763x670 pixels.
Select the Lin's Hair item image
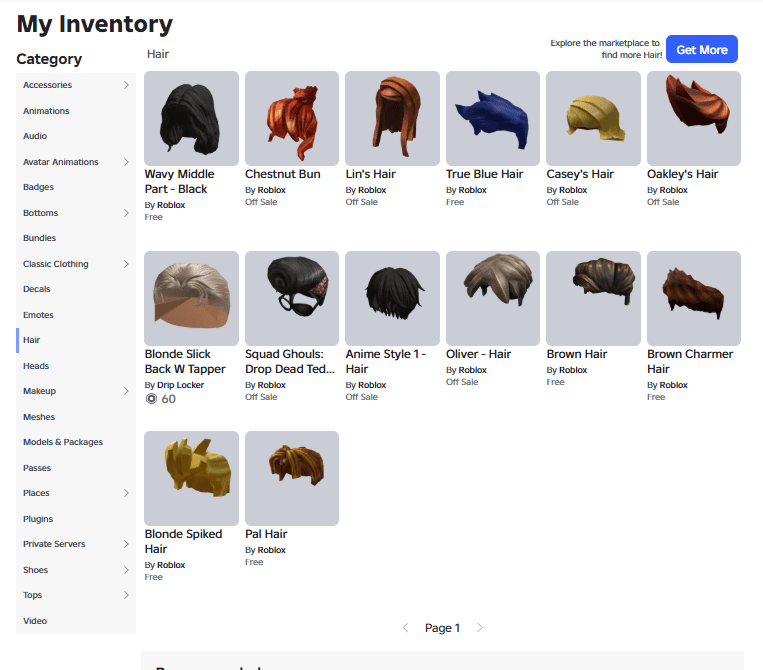click(392, 118)
